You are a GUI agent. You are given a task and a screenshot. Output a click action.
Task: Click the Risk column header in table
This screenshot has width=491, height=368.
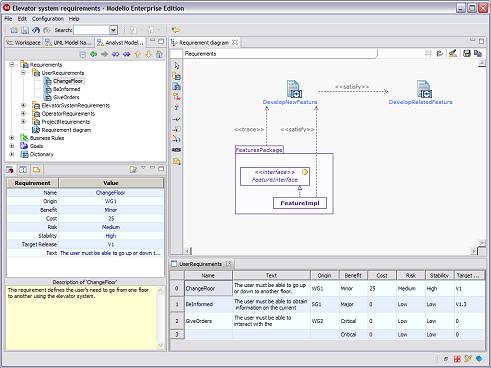point(410,275)
